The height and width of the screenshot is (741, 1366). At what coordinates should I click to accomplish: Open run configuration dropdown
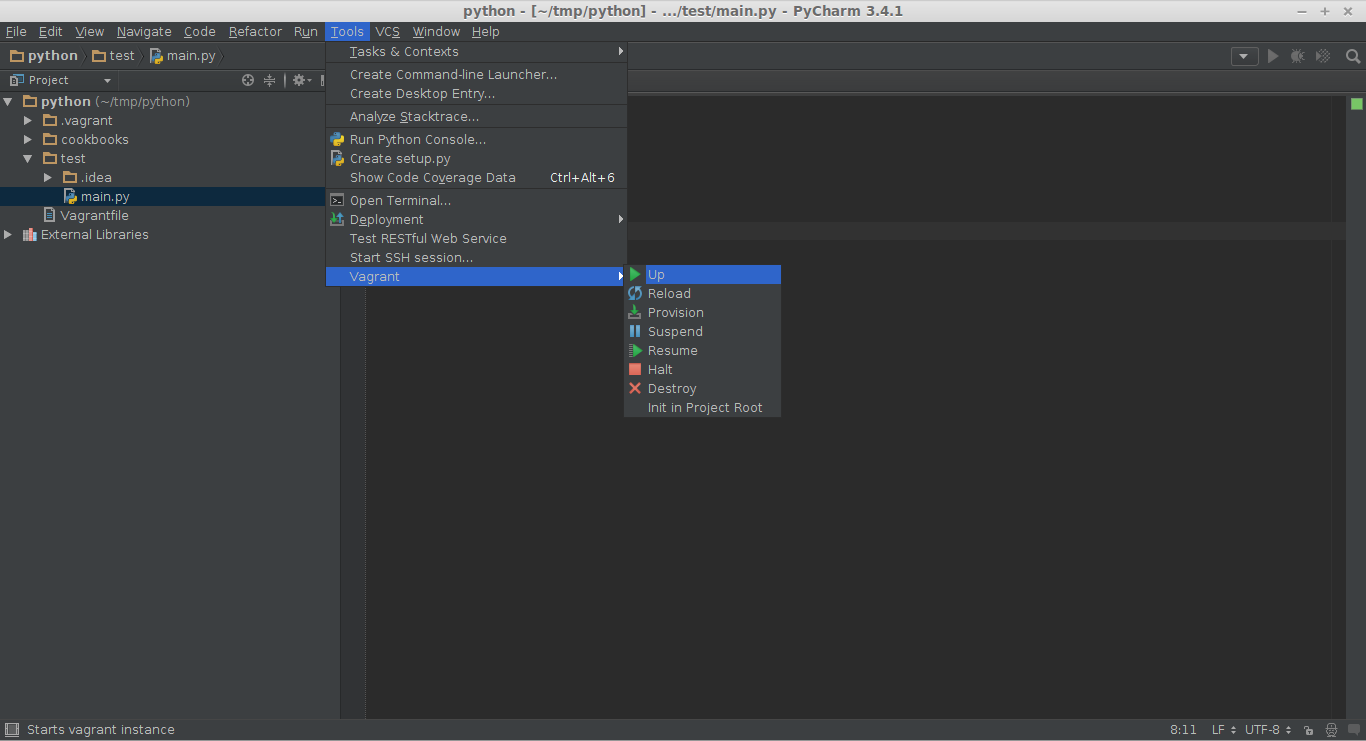coord(1244,56)
